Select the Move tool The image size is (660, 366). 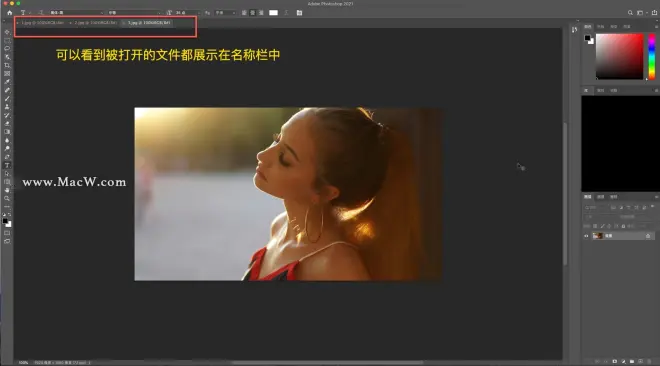click(x=7, y=32)
